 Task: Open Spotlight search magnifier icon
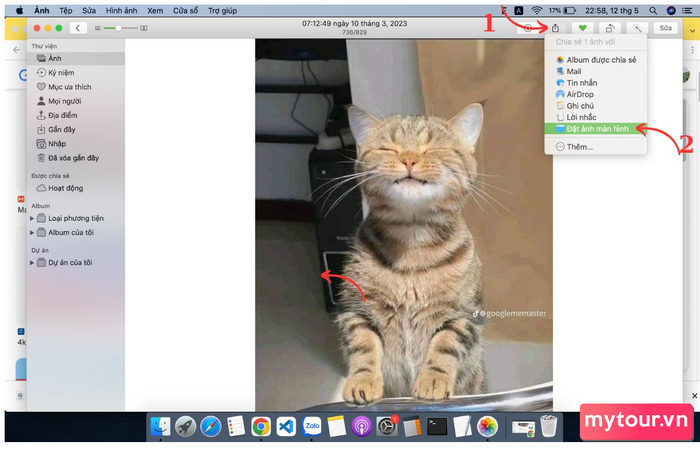click(653, 11)
